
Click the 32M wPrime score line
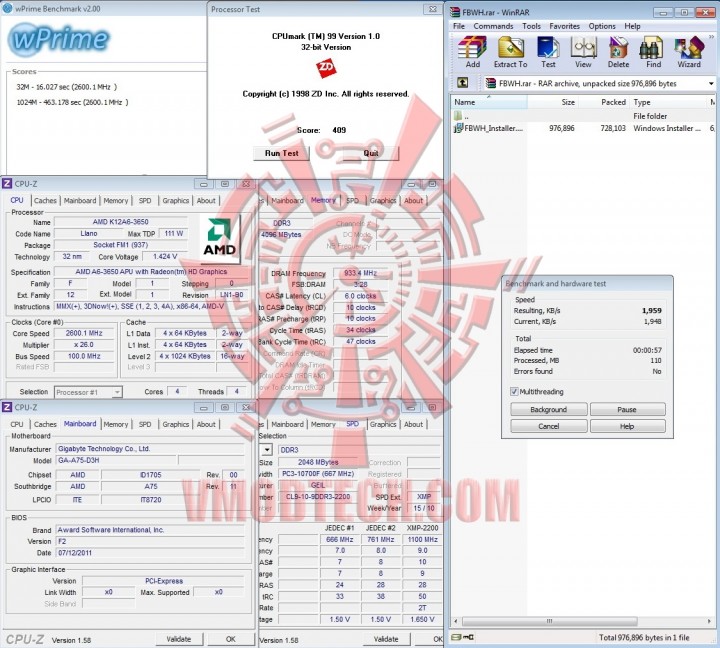[x=67, y=87]
